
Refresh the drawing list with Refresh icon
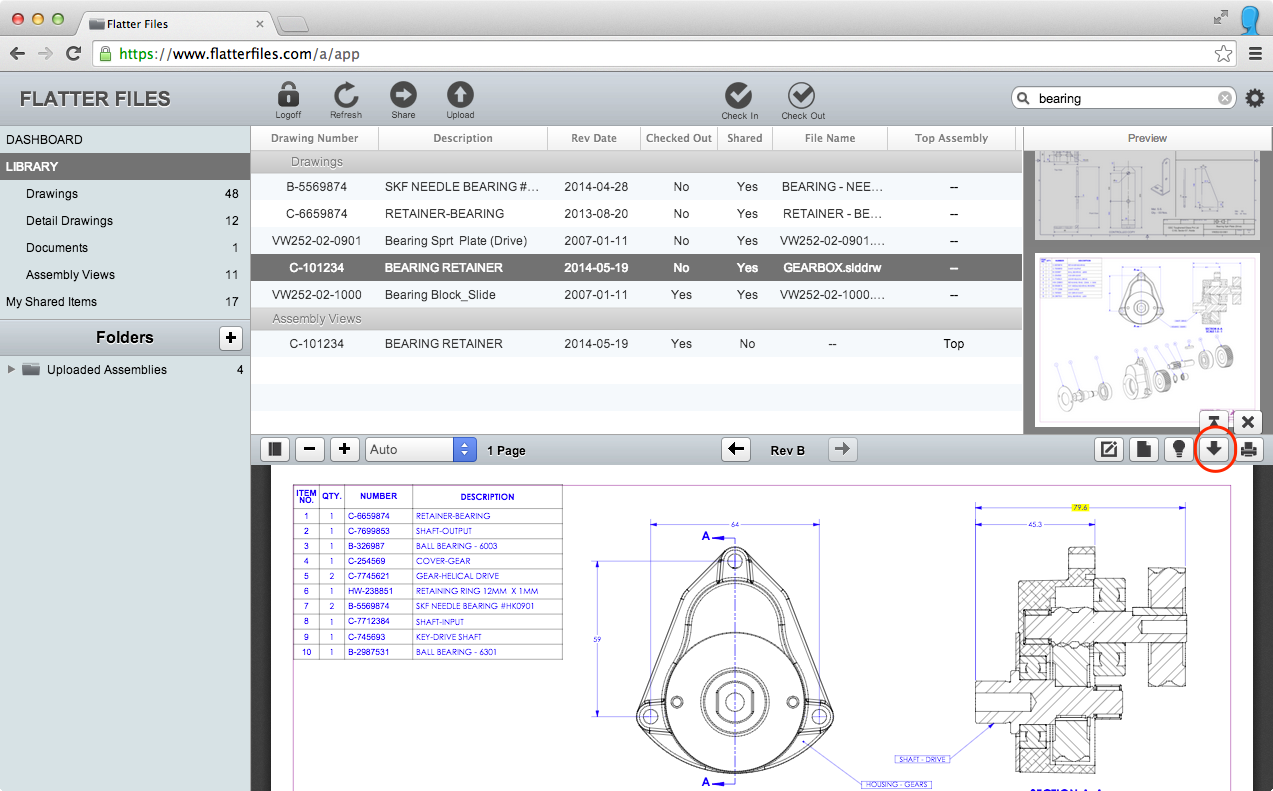[346, 95]
